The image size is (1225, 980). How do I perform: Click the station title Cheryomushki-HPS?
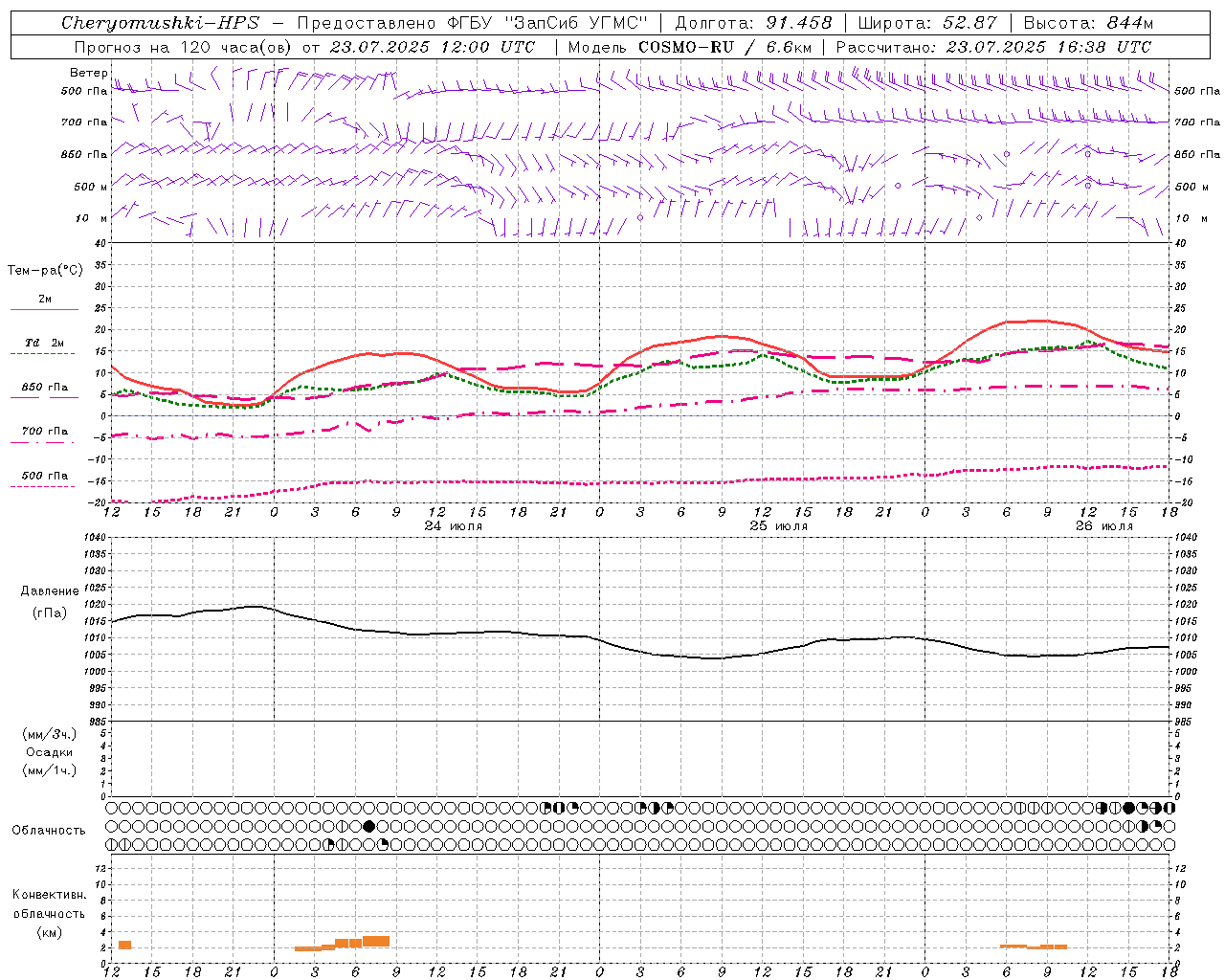160,23
